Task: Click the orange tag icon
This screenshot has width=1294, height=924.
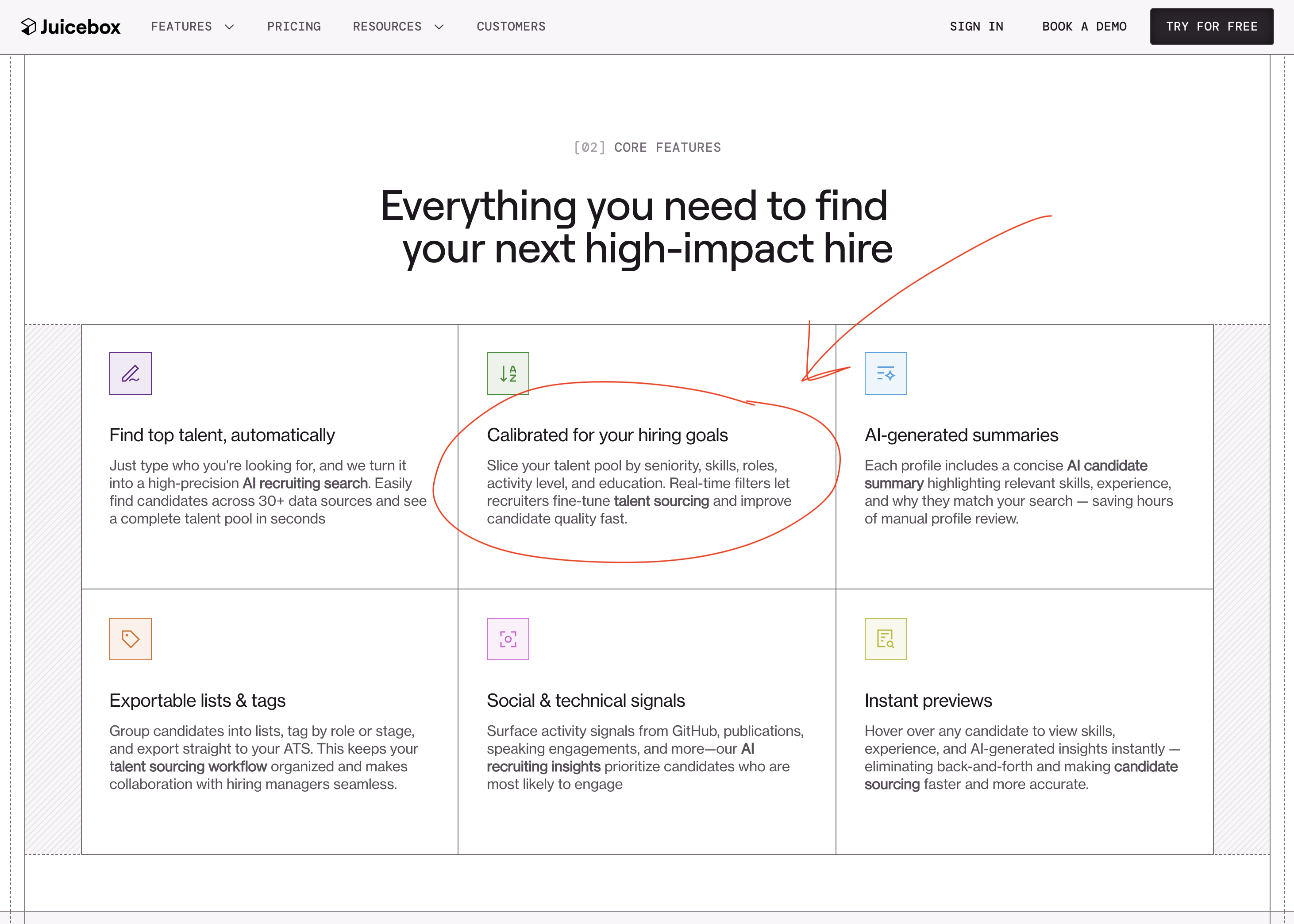Action: coord(130,639)
